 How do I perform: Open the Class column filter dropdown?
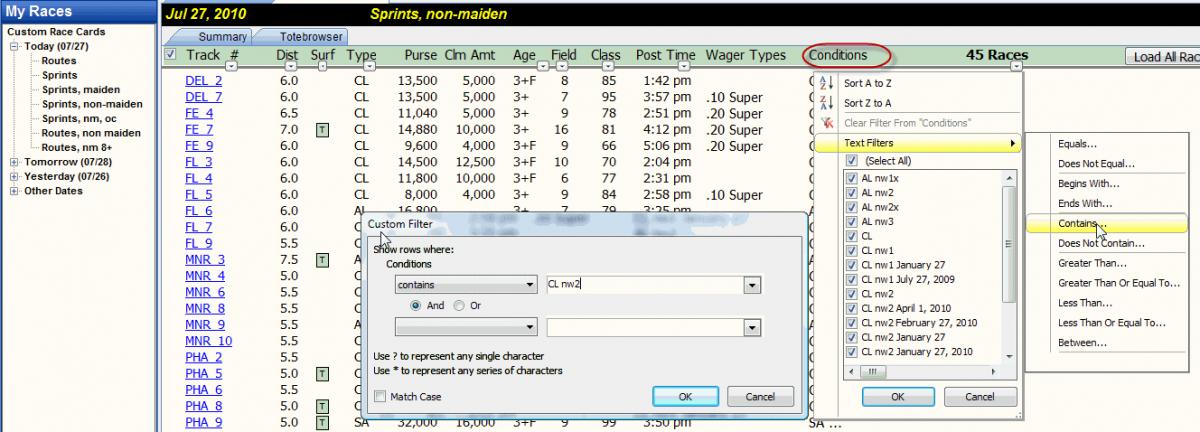606,67
